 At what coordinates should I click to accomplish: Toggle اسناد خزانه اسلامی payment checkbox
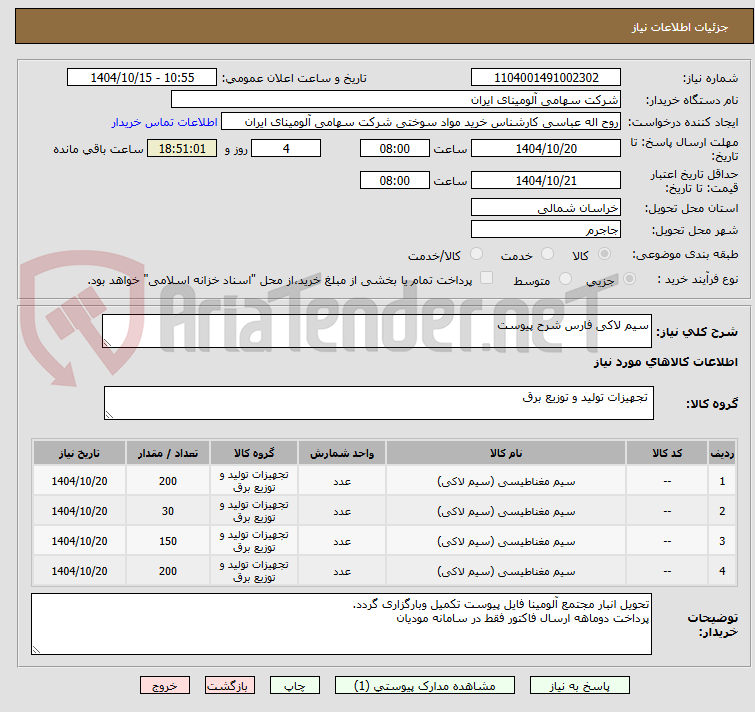487,278
